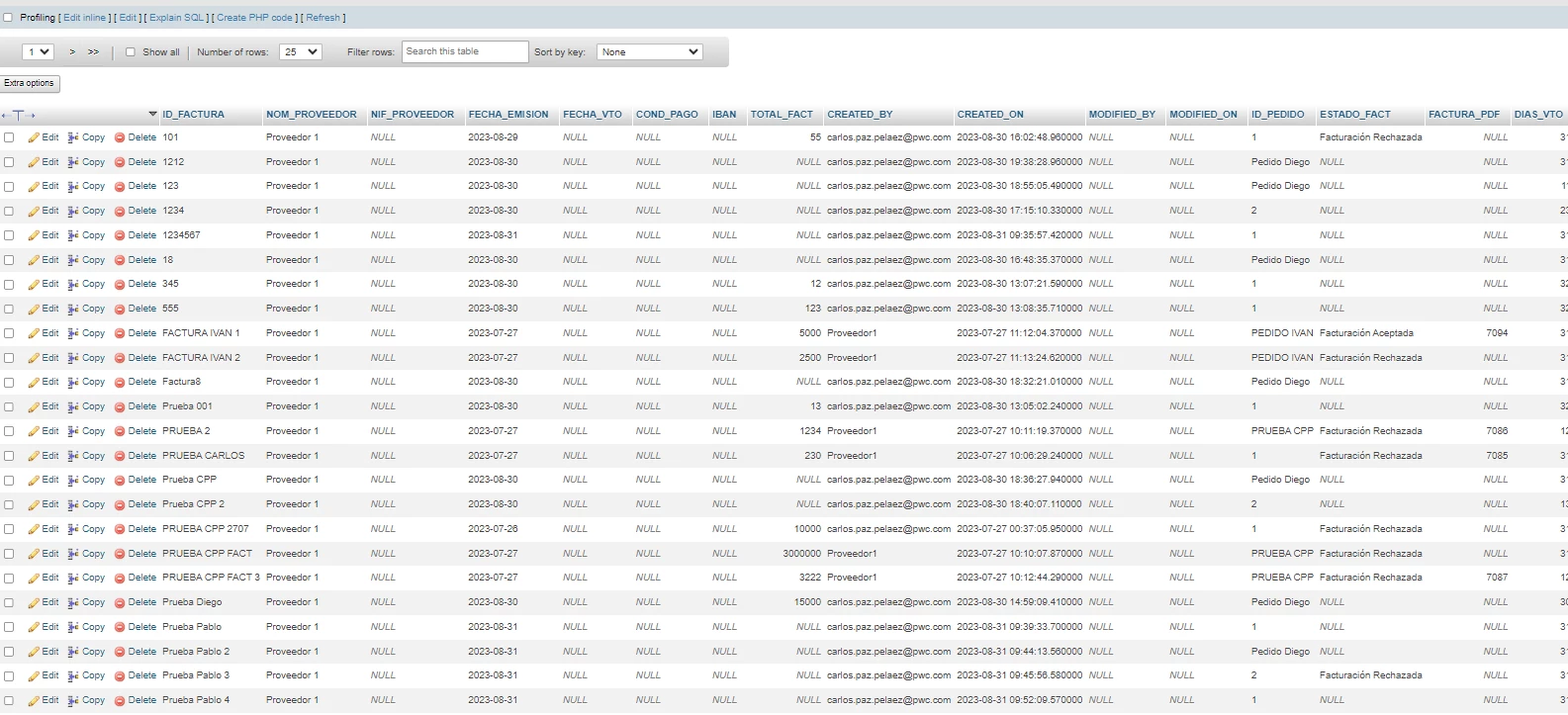Image resolution: width=1568 pixels, height=715 pixels.
Task: Select the checkbox for FACTURA IVAN 1
Action: pyautogui.click(x=9, y=333)
